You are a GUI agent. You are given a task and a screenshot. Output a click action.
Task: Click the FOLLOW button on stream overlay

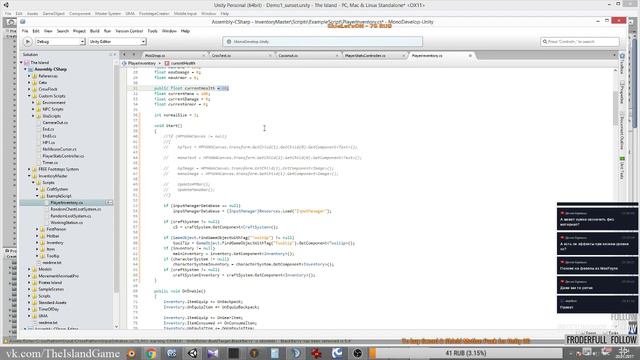click(623, 340)
